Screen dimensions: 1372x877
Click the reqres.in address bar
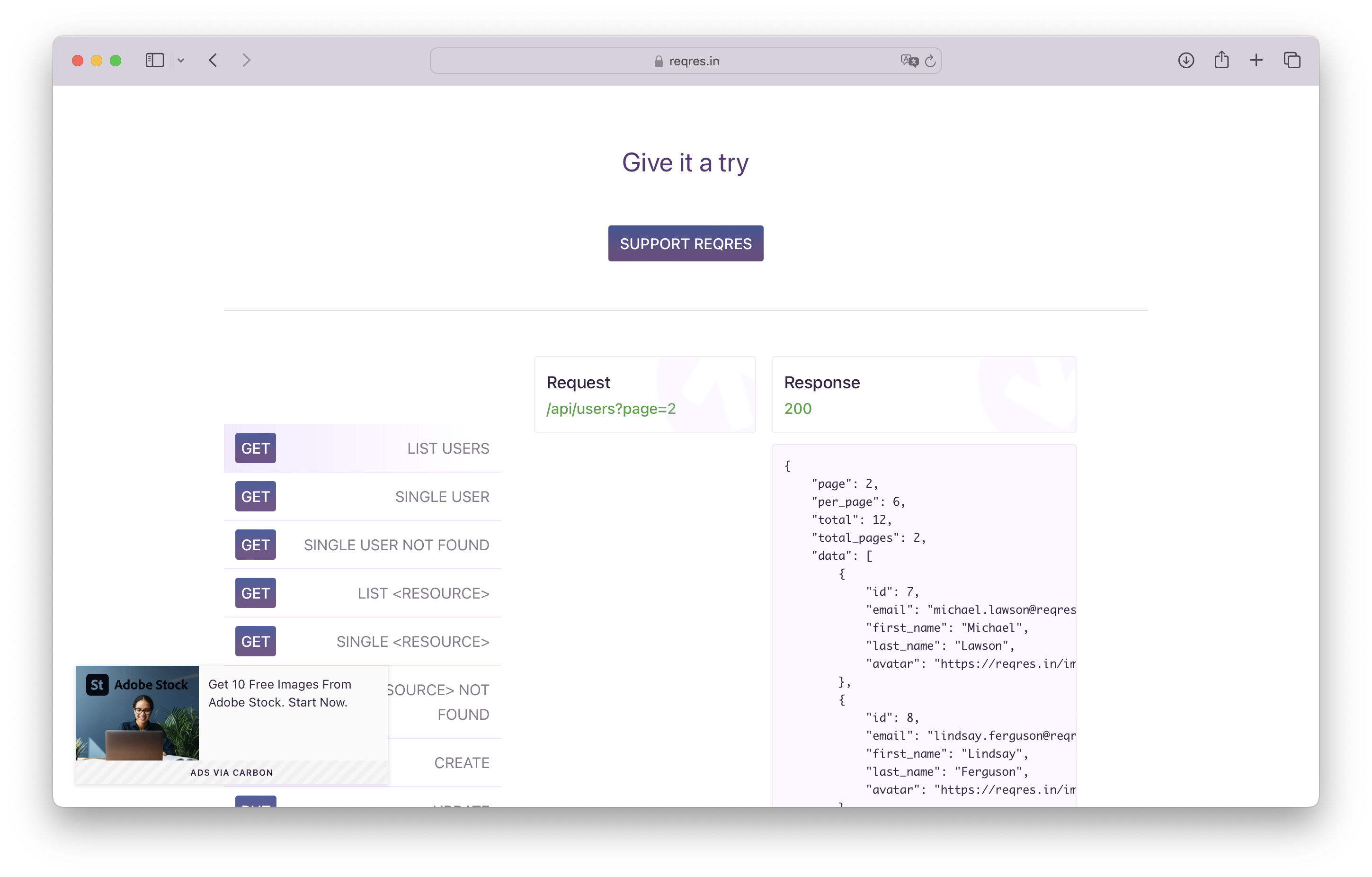[686, 61]
